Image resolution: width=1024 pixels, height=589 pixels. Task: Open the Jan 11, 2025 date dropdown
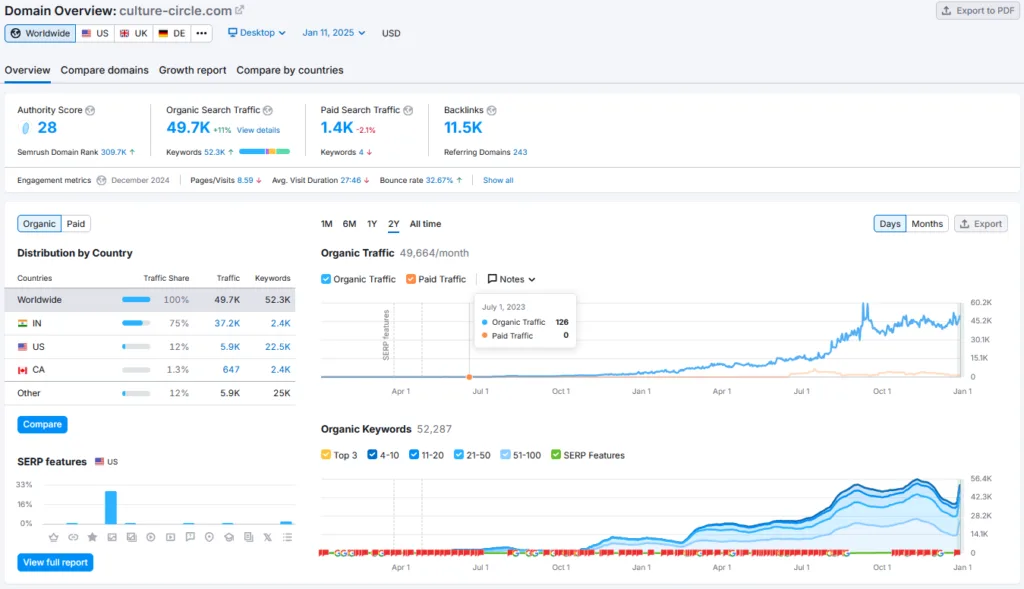click(x=334, y=33)
